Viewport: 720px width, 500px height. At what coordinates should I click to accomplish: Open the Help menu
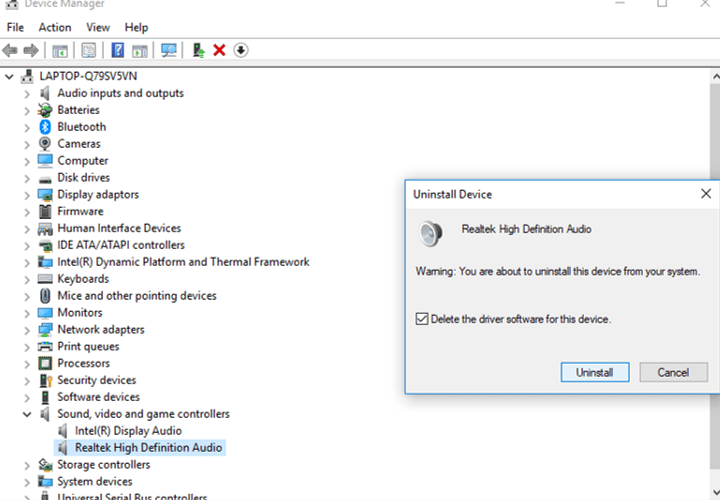[x=136, y=28]
